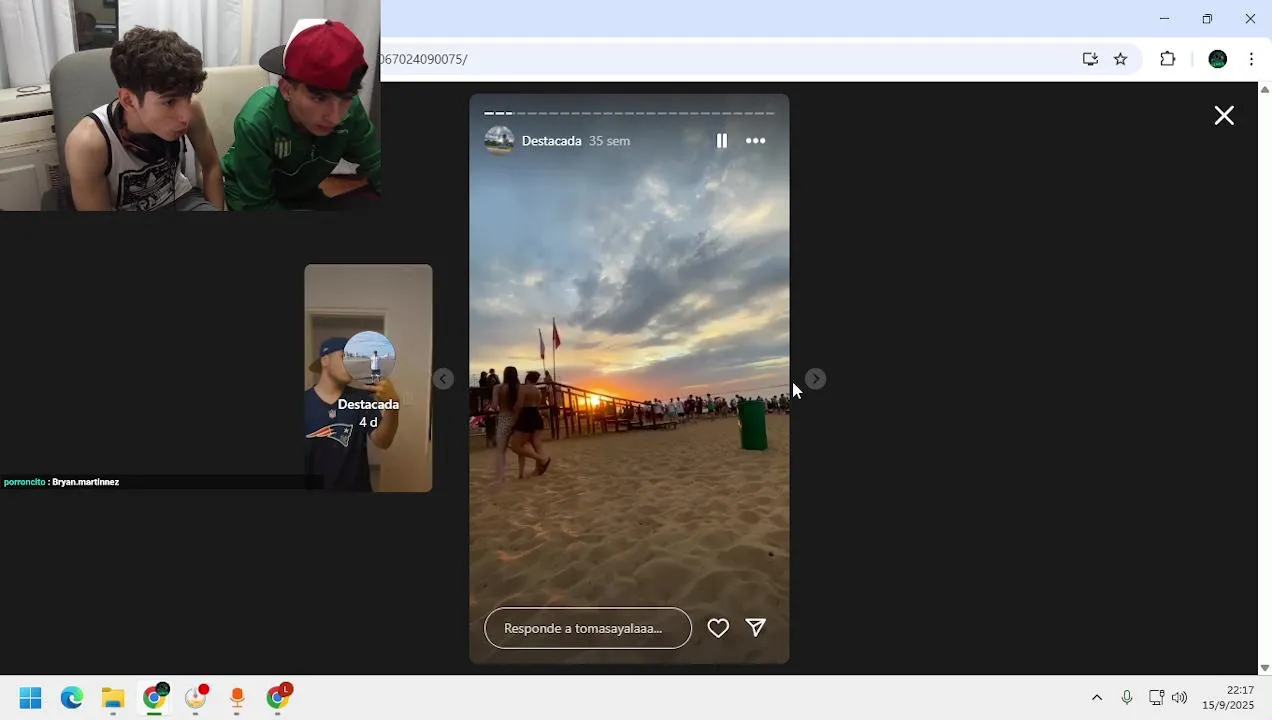Share the story via paper plane icon
1272x720 pixels.
pos(756,628)
